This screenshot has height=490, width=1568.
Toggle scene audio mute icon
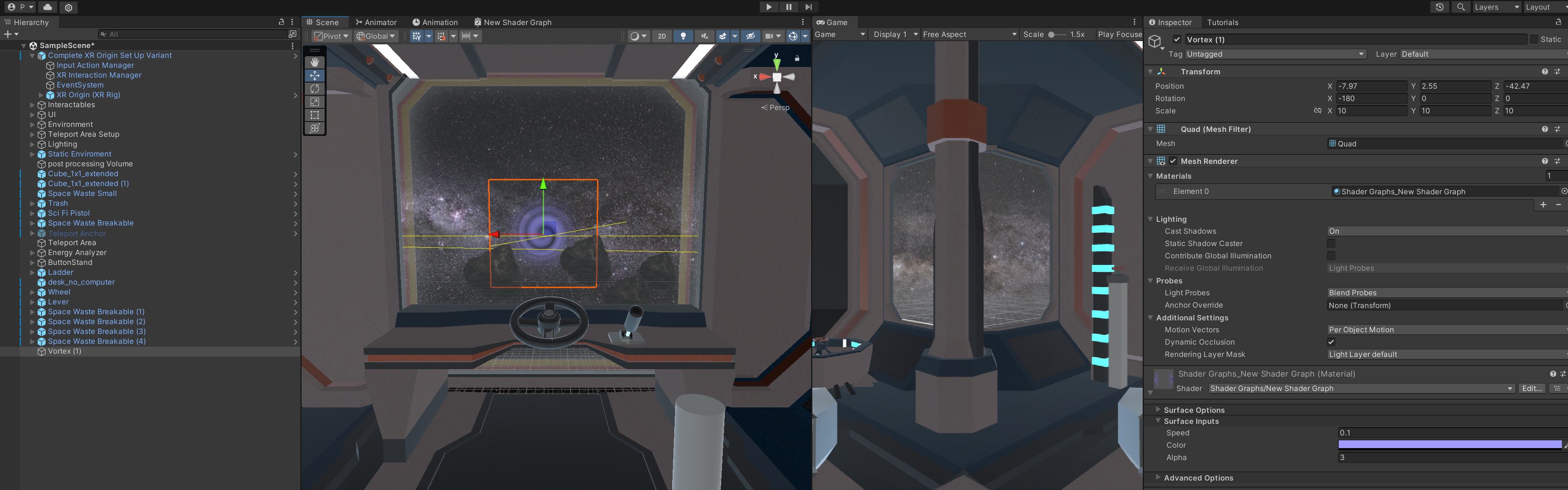pyautogui.click(x=704, y=36)
